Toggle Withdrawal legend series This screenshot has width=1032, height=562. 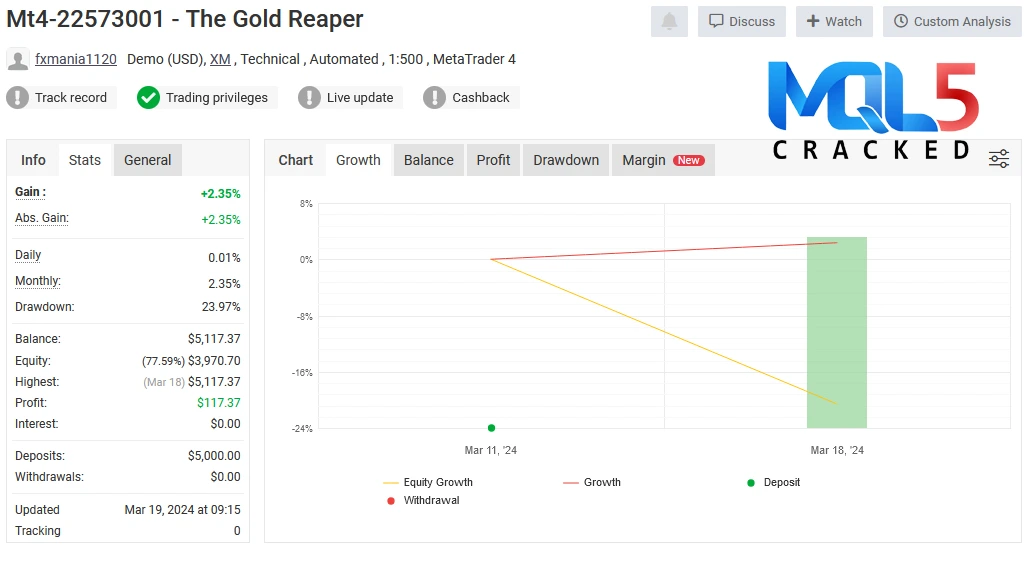[x=423, y=500]
